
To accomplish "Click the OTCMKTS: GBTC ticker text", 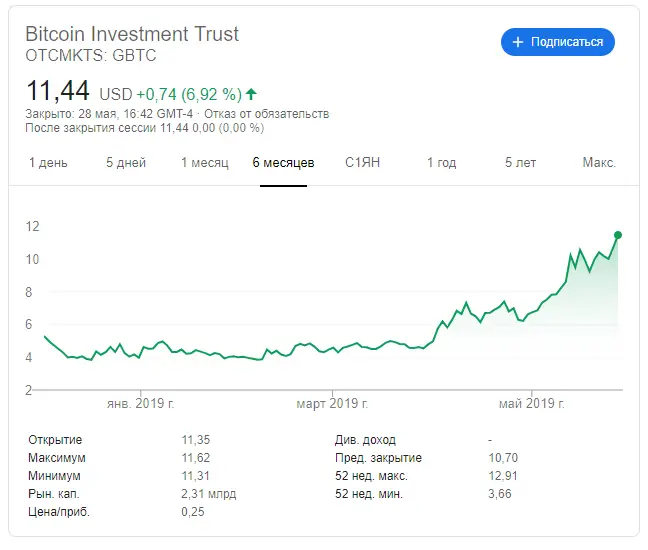I will point(90,56).
